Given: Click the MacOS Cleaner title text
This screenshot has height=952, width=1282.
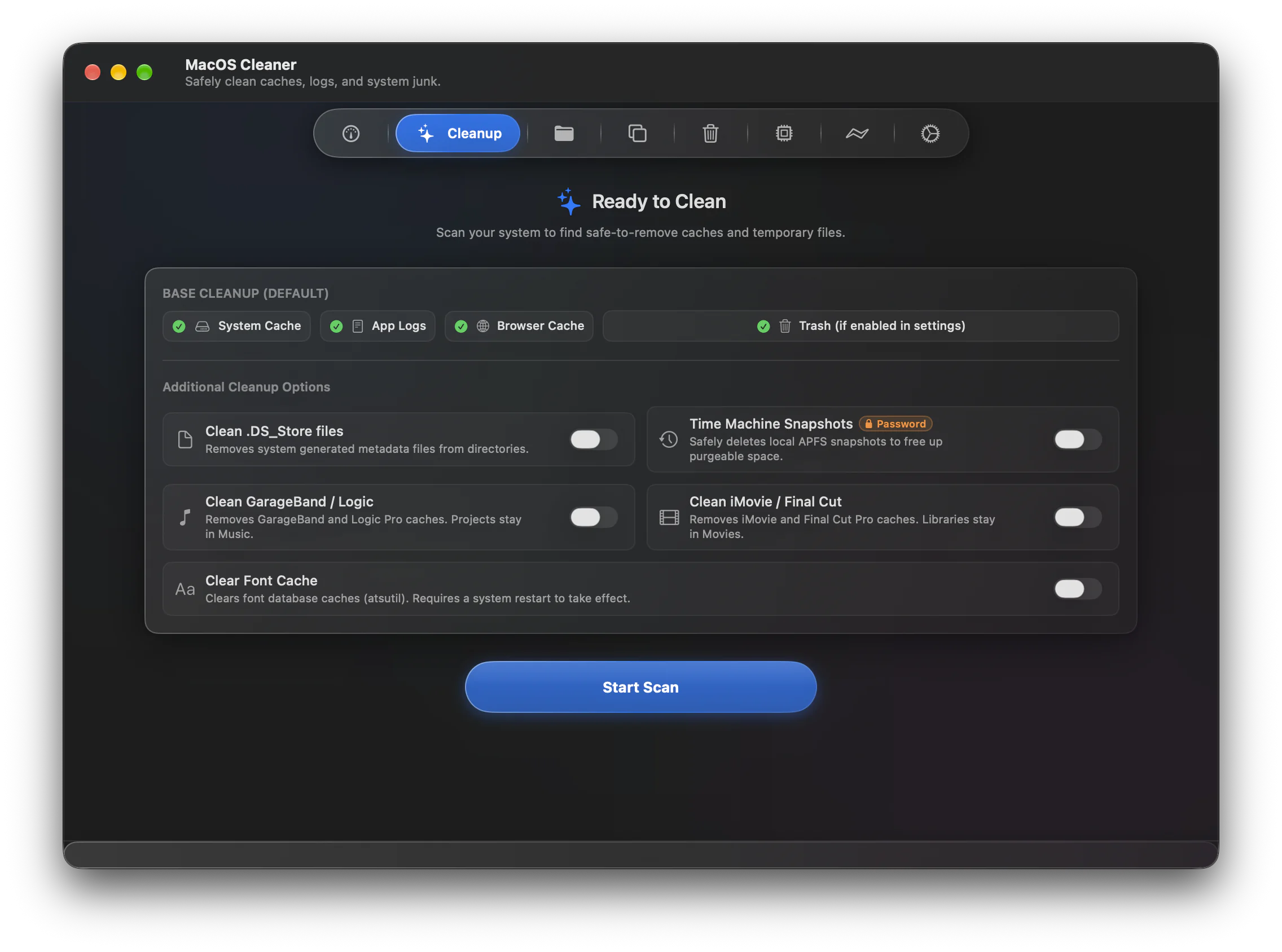Looking at the screenshot, I should (240, 64).
